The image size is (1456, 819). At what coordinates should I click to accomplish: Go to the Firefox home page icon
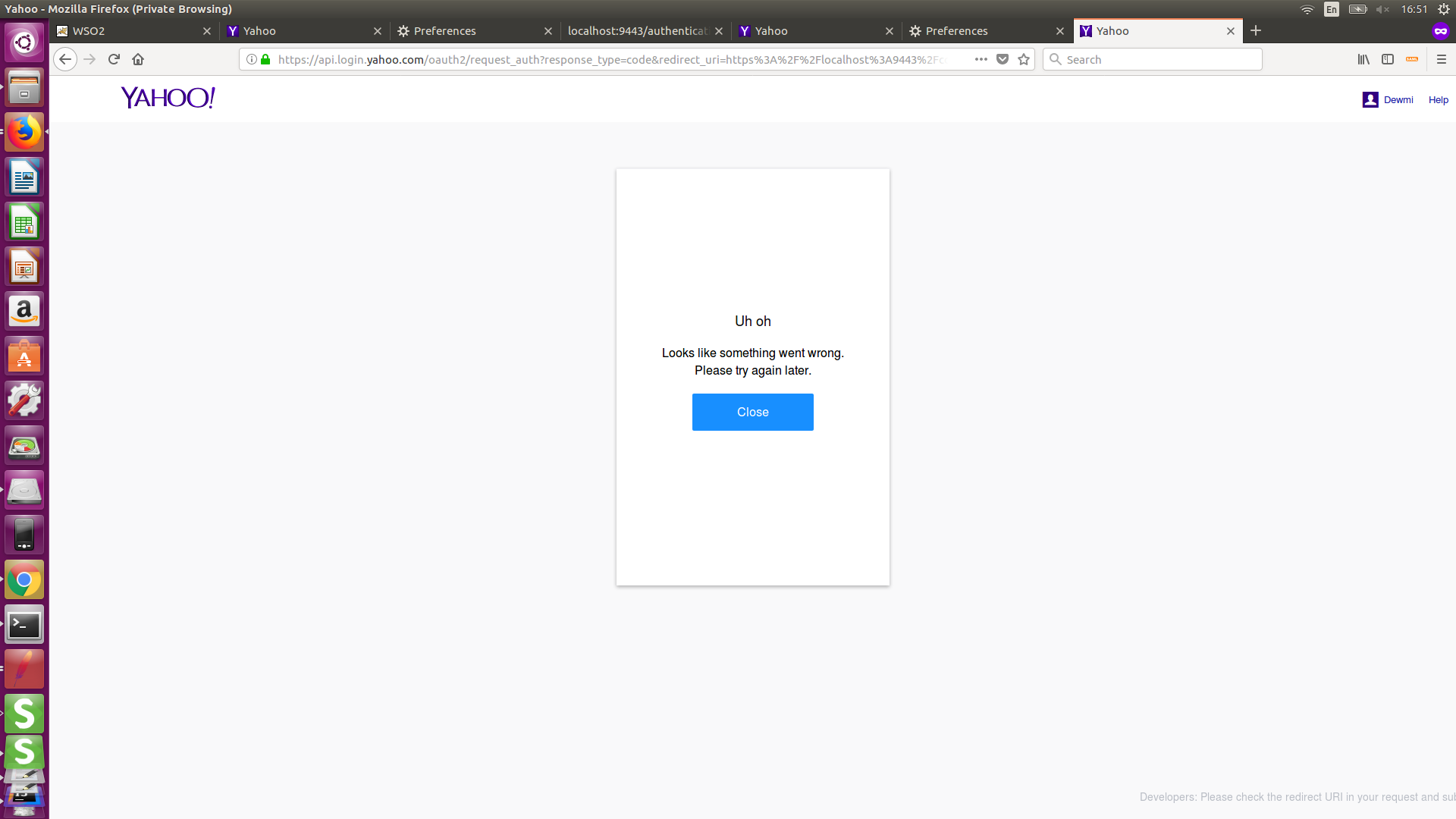pos(138,59)
